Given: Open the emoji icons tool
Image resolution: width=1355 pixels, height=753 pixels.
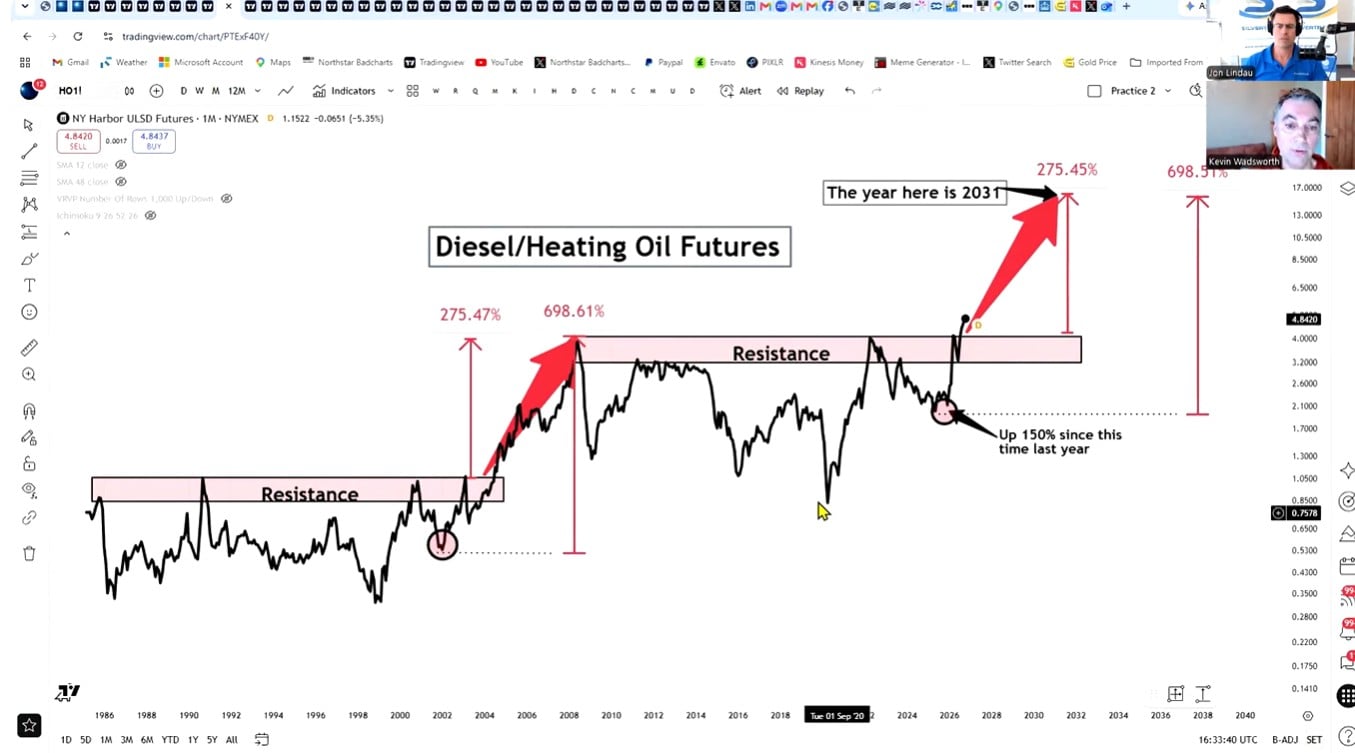Looking at the screenshot, I should 29,312.
